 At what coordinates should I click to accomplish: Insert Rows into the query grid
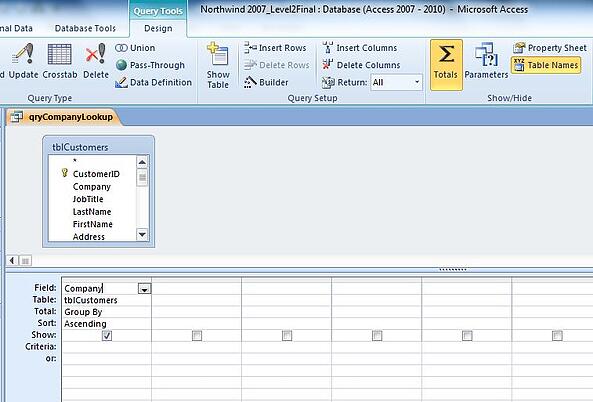[275, 48]
